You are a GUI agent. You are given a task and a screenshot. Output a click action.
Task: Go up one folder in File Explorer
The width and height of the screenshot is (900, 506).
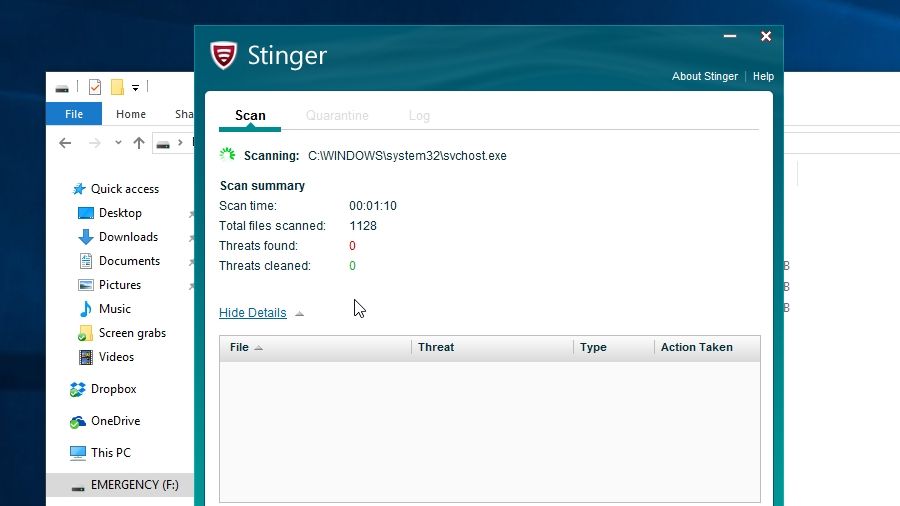point(138,143)
